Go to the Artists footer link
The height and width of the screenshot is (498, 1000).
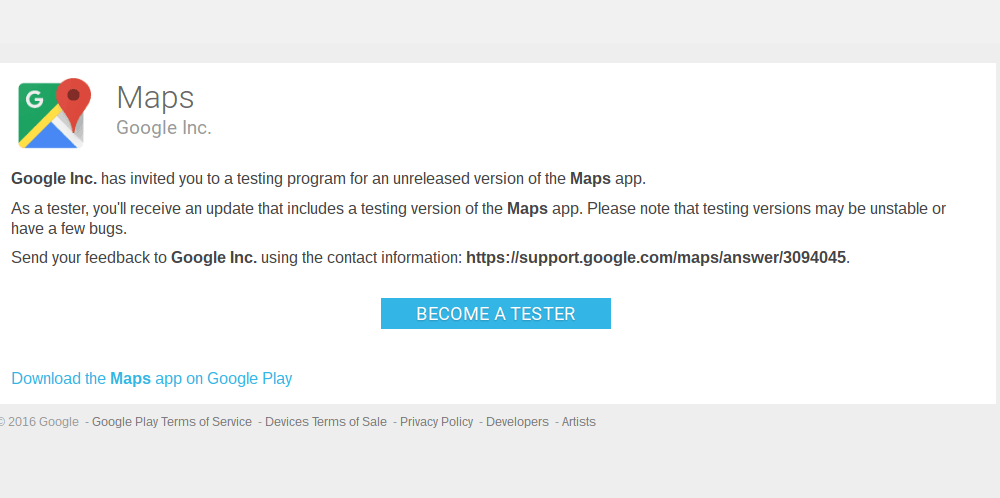click(x=578, y=422)
